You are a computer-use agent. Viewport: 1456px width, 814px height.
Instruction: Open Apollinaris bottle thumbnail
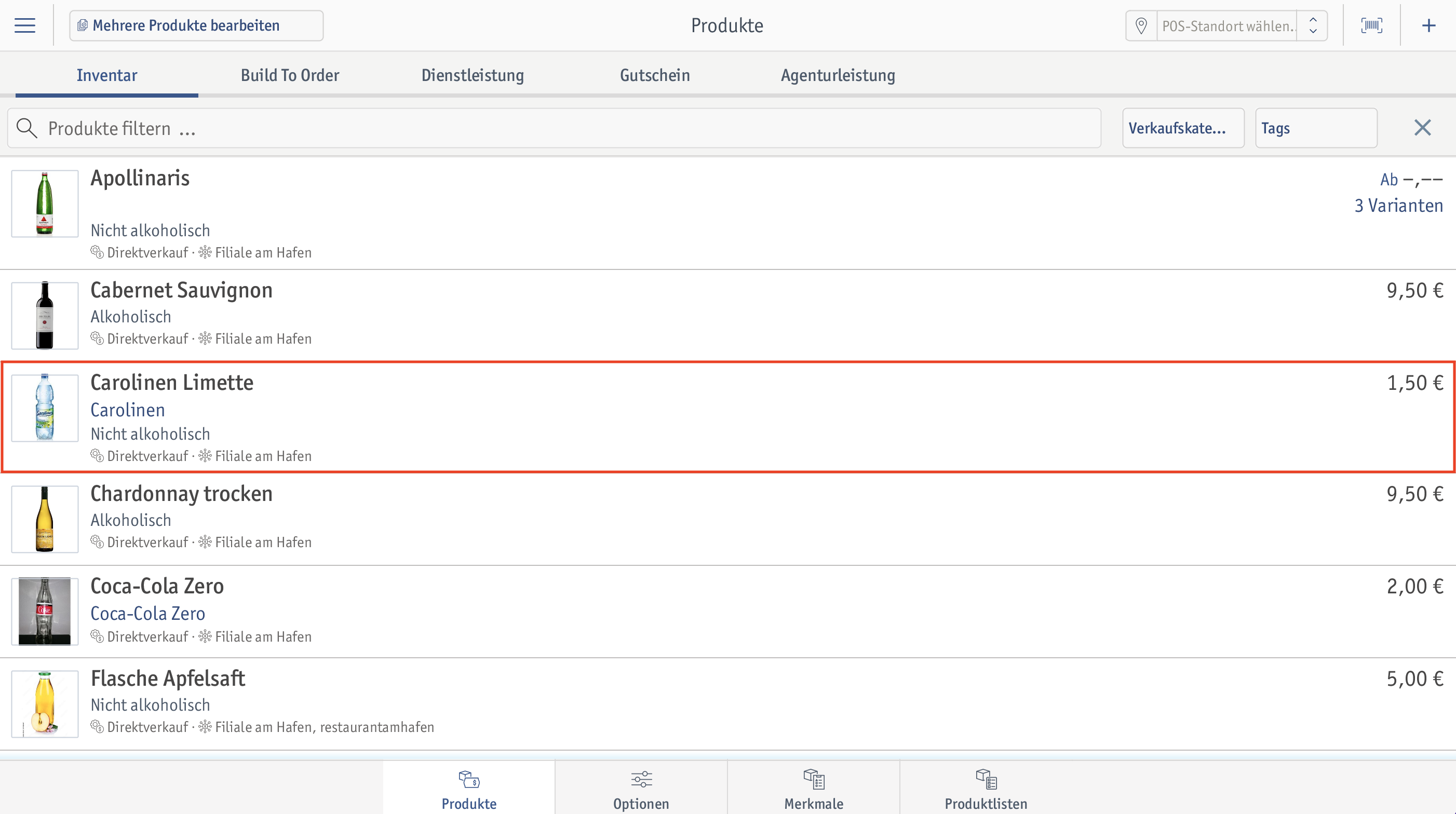[x=45, y=203]
